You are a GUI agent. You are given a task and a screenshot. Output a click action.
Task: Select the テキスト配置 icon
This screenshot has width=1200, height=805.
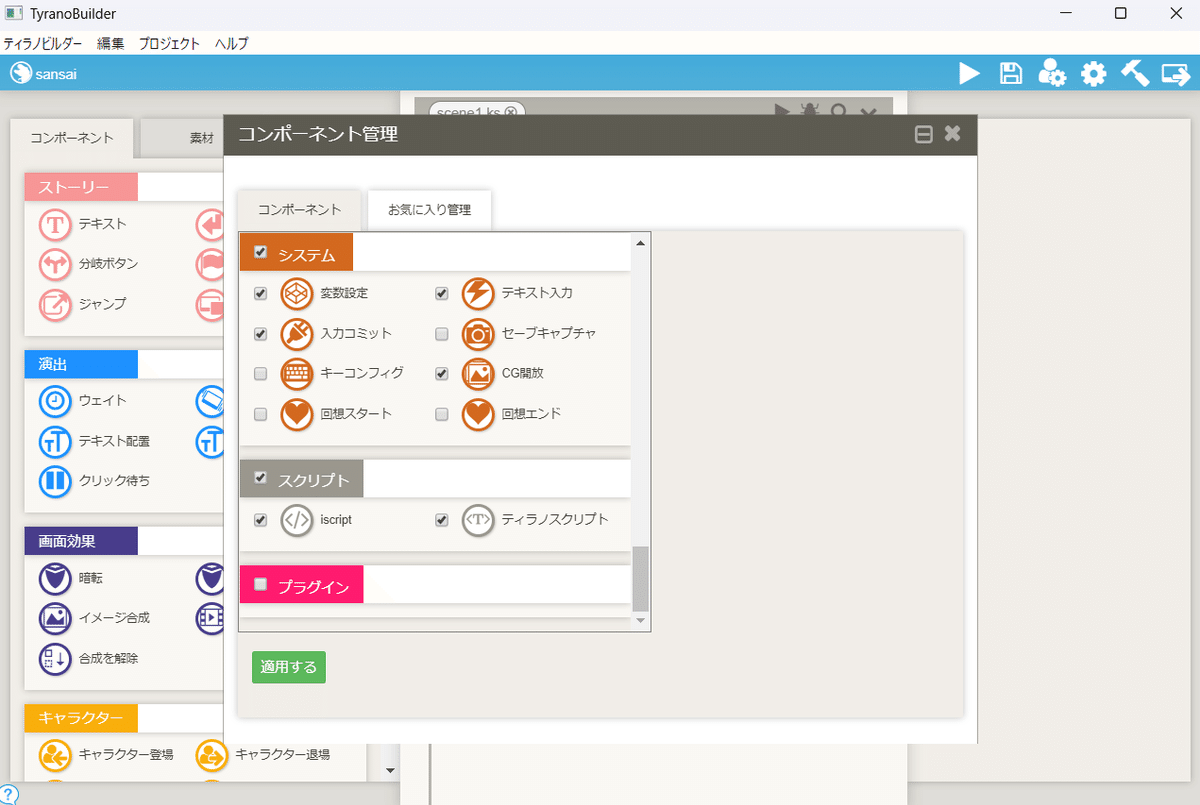coord(55,441)
